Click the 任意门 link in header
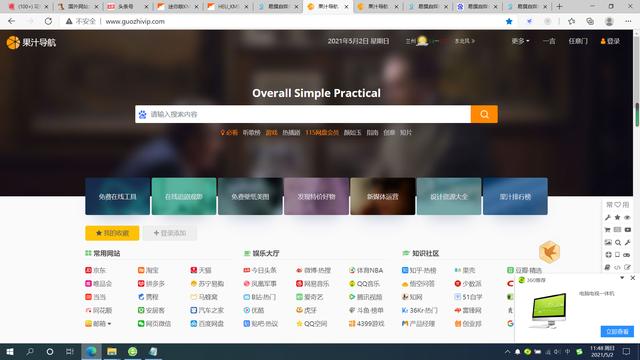The image size is (640, 360). coord(578,41)
